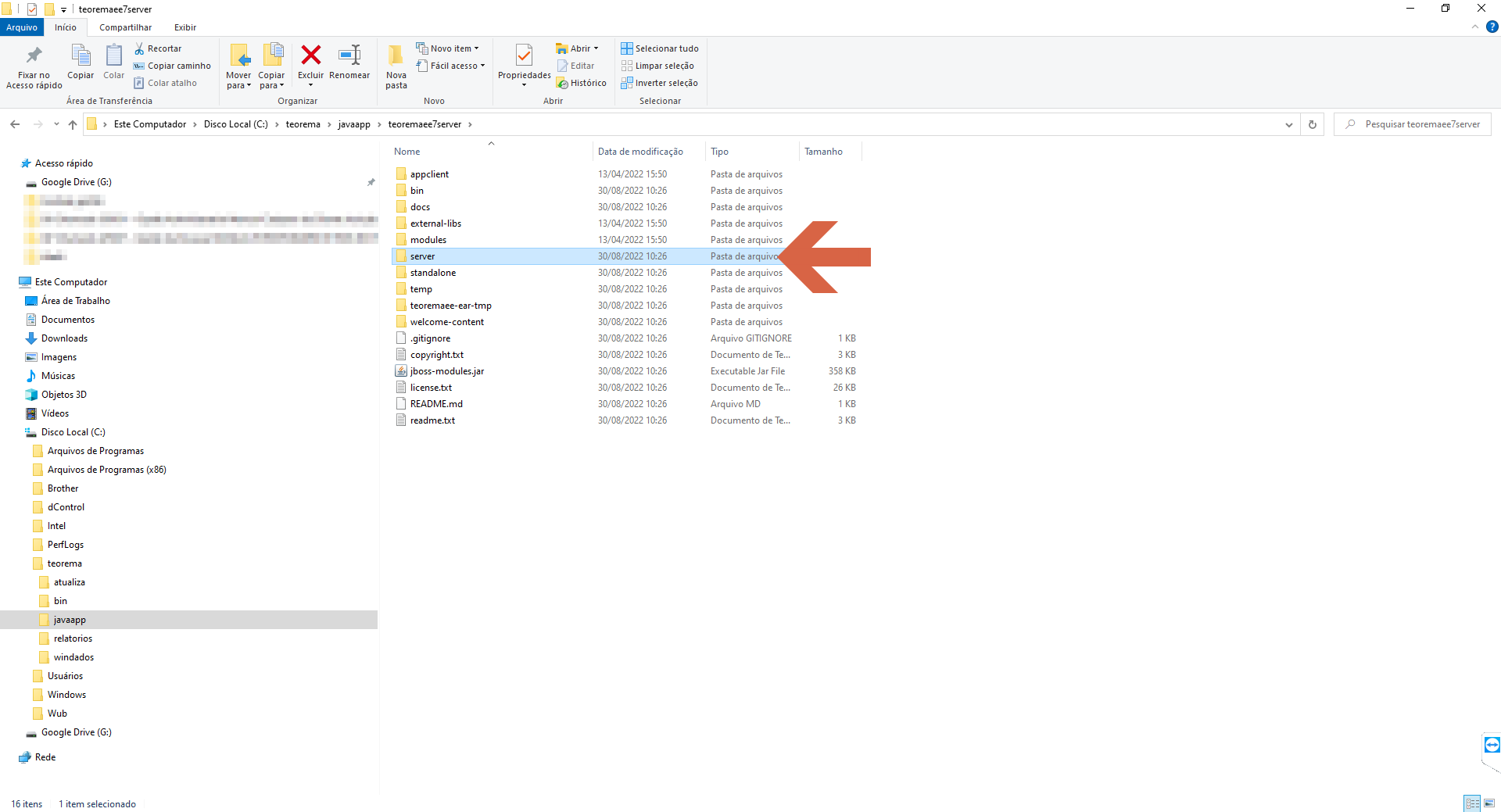
Task: Open the Abrir dropdown in ribbon
Action: tap(577, 48)
